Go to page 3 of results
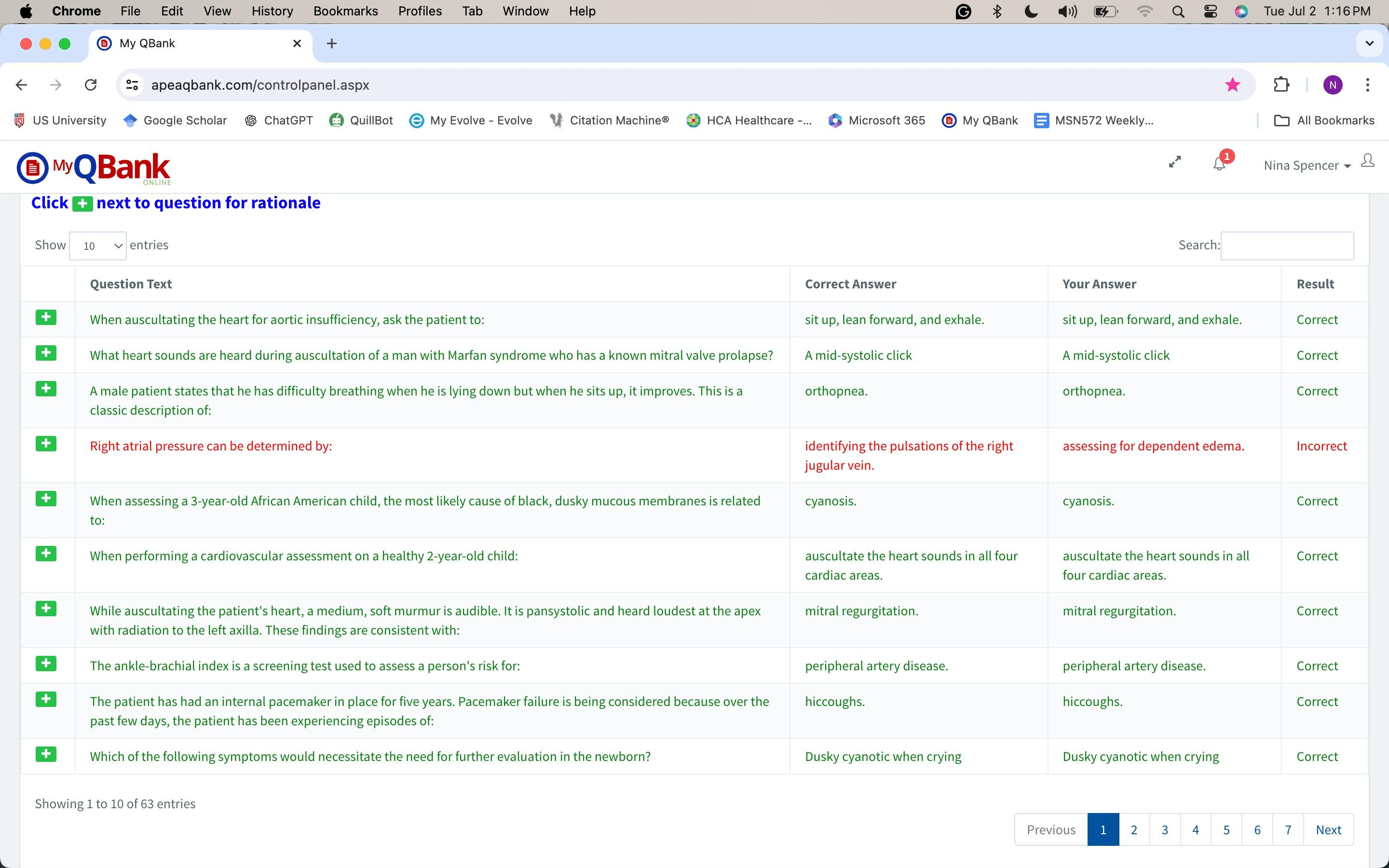1389x868 pixels. tap(1165, 829)
